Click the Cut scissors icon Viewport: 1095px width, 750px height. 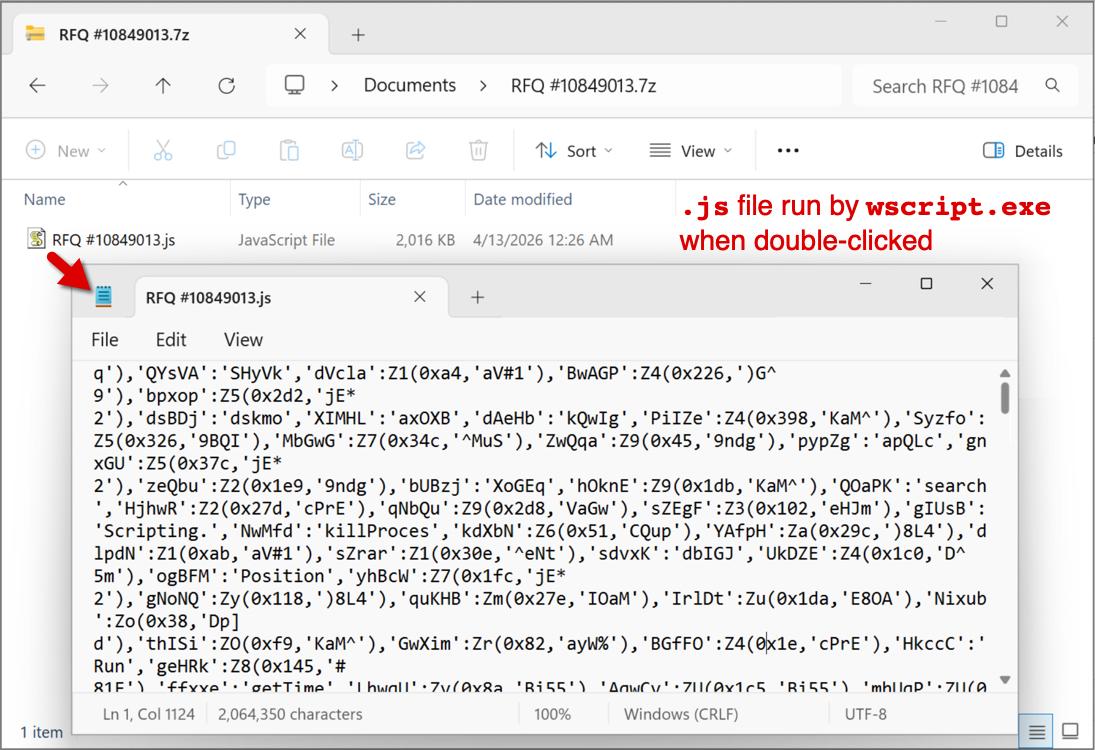pos(163,151)
